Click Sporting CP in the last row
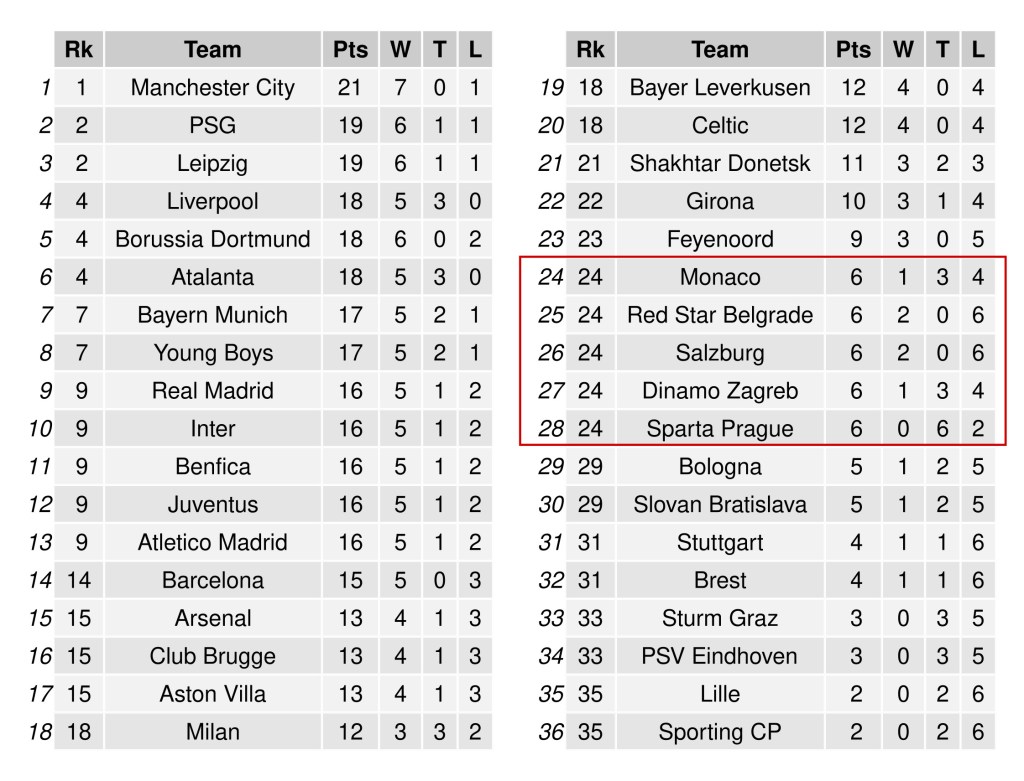This screenshot has height=781, width=1024. coord(719,732)
